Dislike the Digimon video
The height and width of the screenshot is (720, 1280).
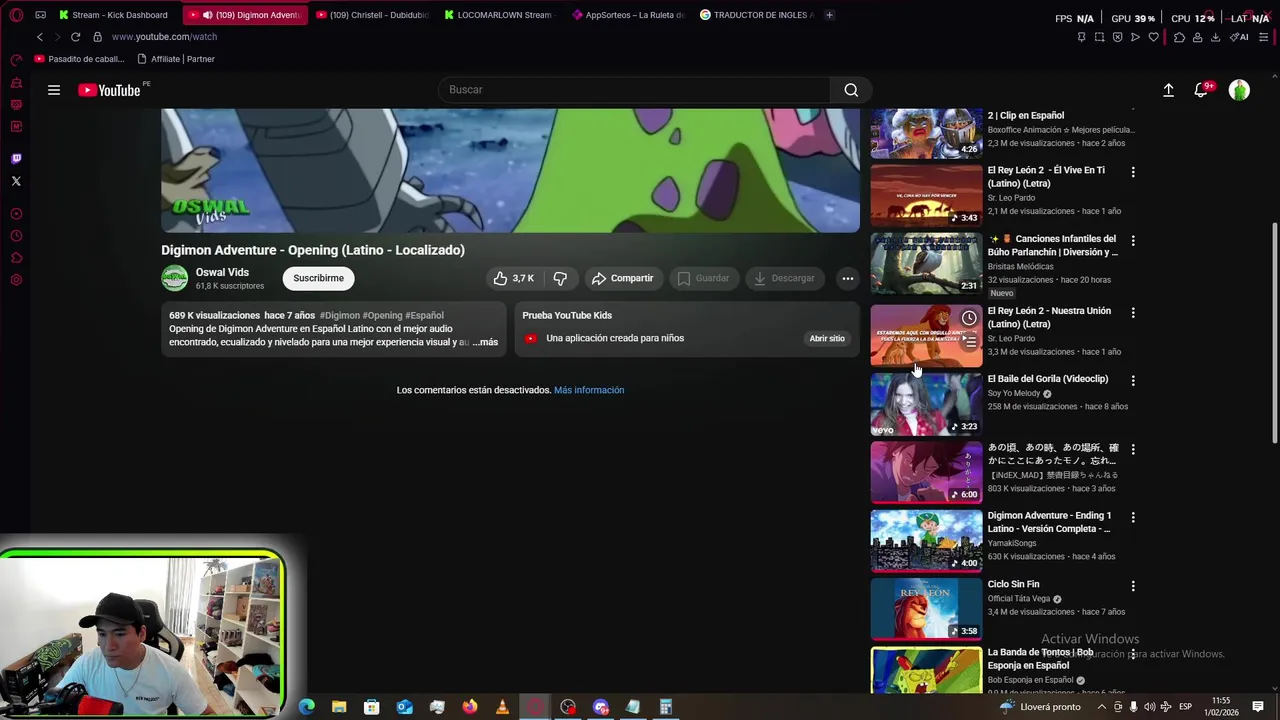click(560, 278)
